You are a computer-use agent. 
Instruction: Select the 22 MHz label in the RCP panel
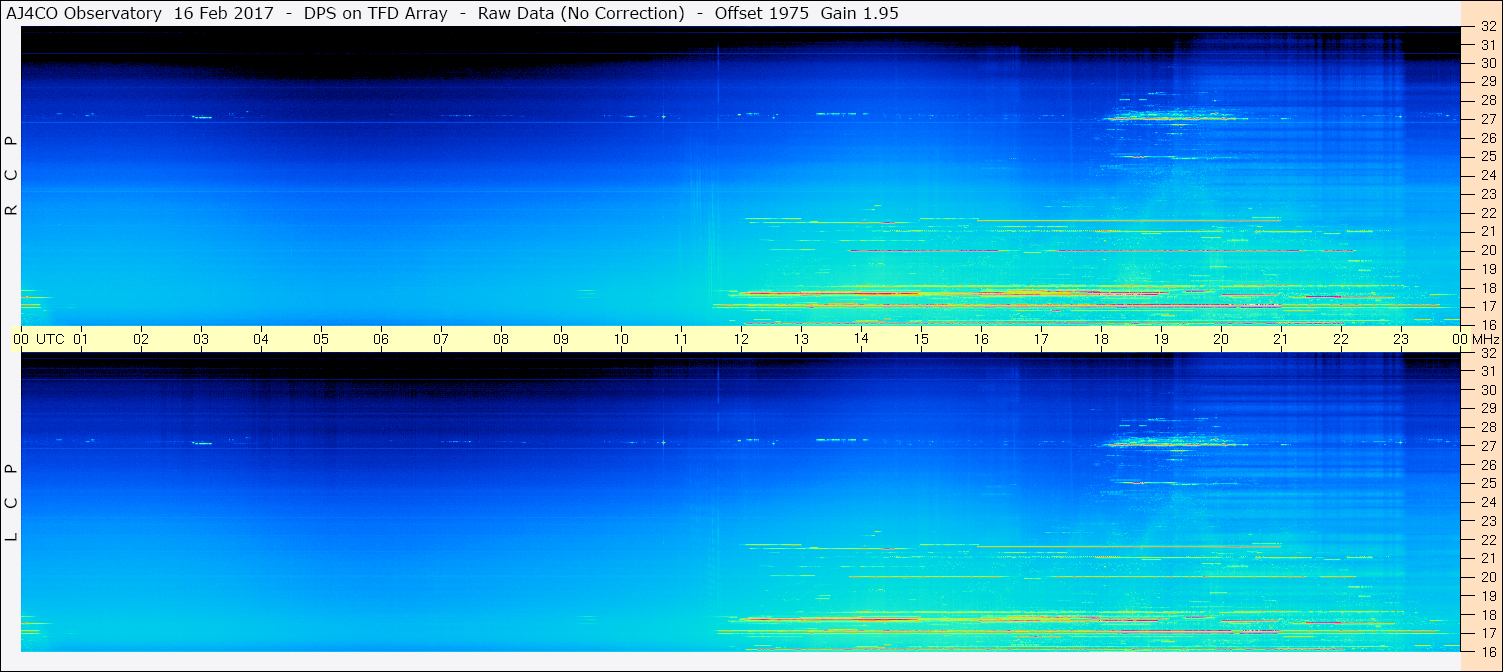coord(1488,213)
